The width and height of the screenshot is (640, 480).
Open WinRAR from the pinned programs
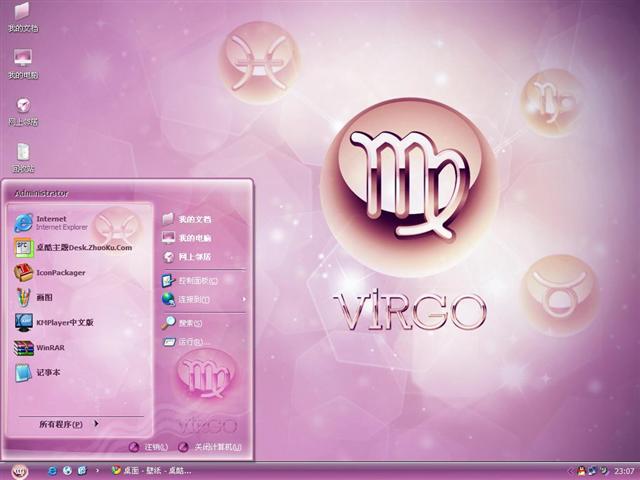click(x=48, y=348)
